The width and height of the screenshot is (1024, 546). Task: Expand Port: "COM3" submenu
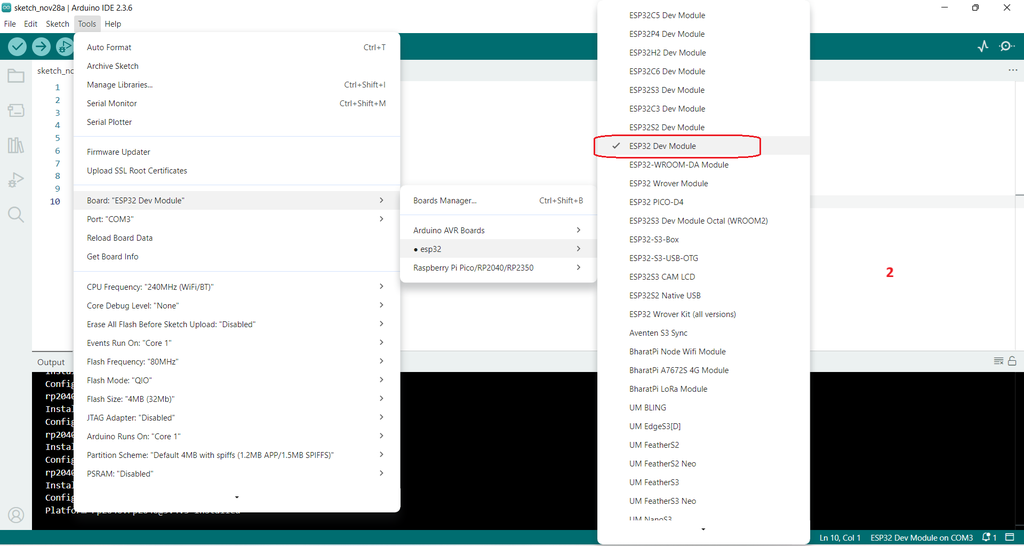click(x=236, y=219)
